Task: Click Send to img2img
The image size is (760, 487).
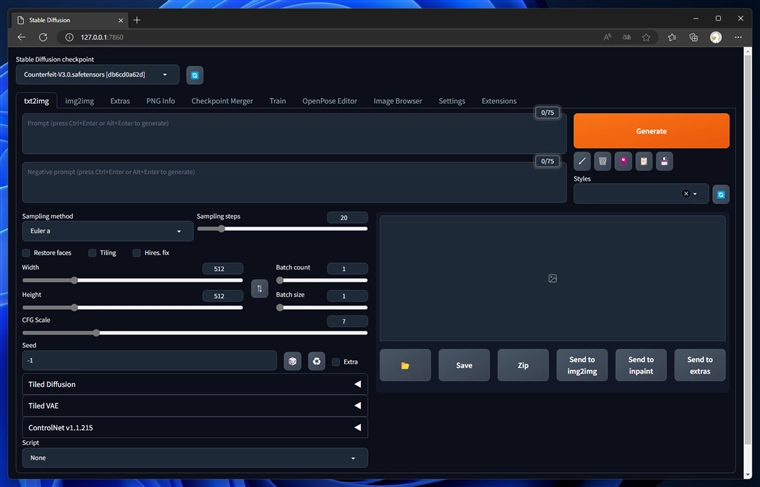Action: pos(582,365)
